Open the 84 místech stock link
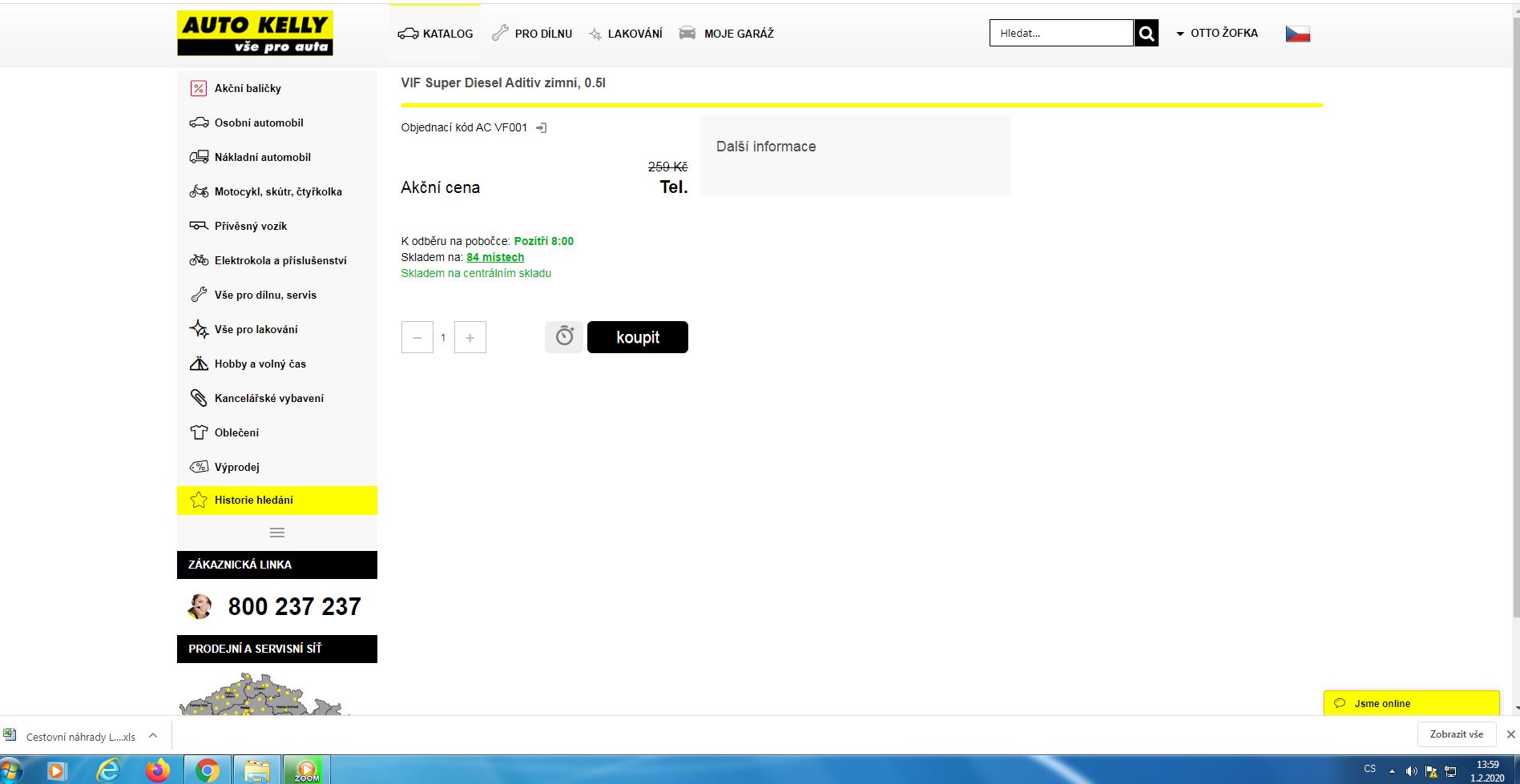The width and height of the screenshot is (1520, 784). point(495,257)
